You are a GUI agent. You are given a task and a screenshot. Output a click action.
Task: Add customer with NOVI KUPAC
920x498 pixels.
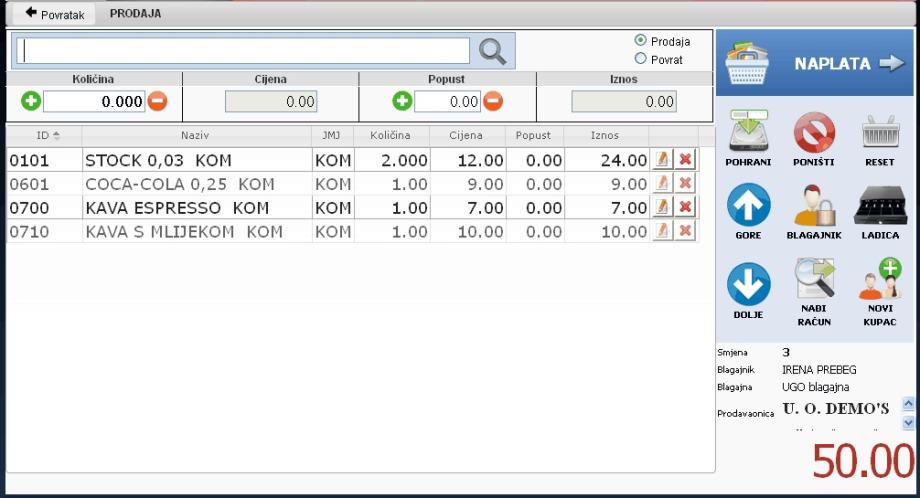[880, 279]
